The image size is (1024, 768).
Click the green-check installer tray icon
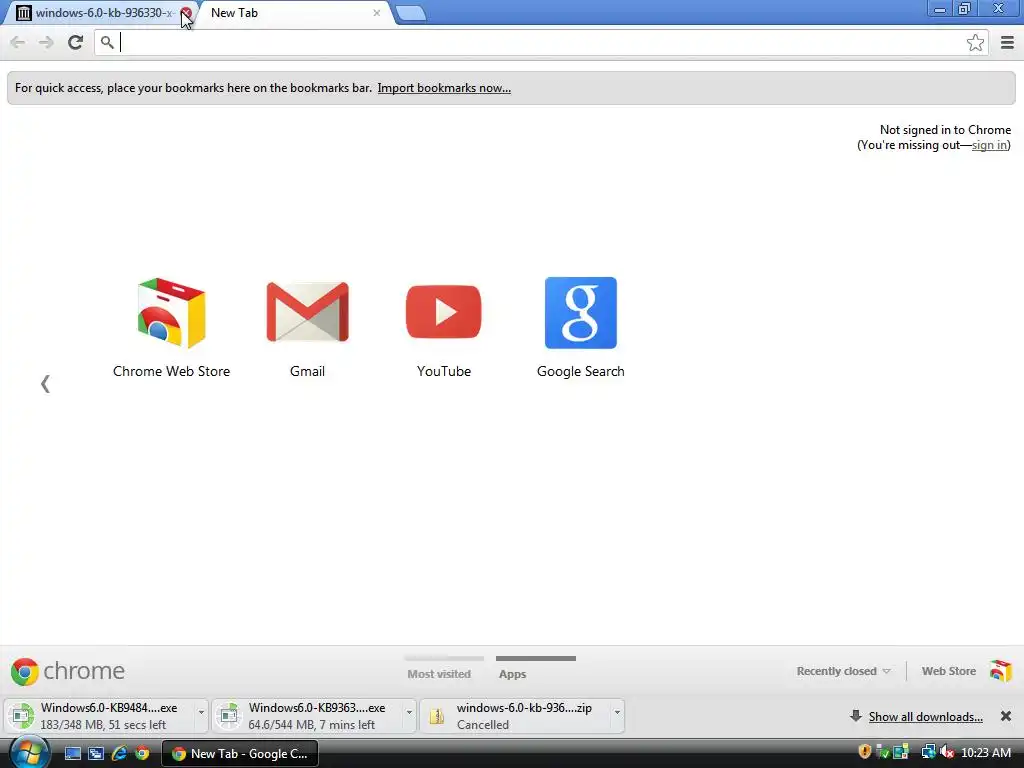tap(882, 752)
